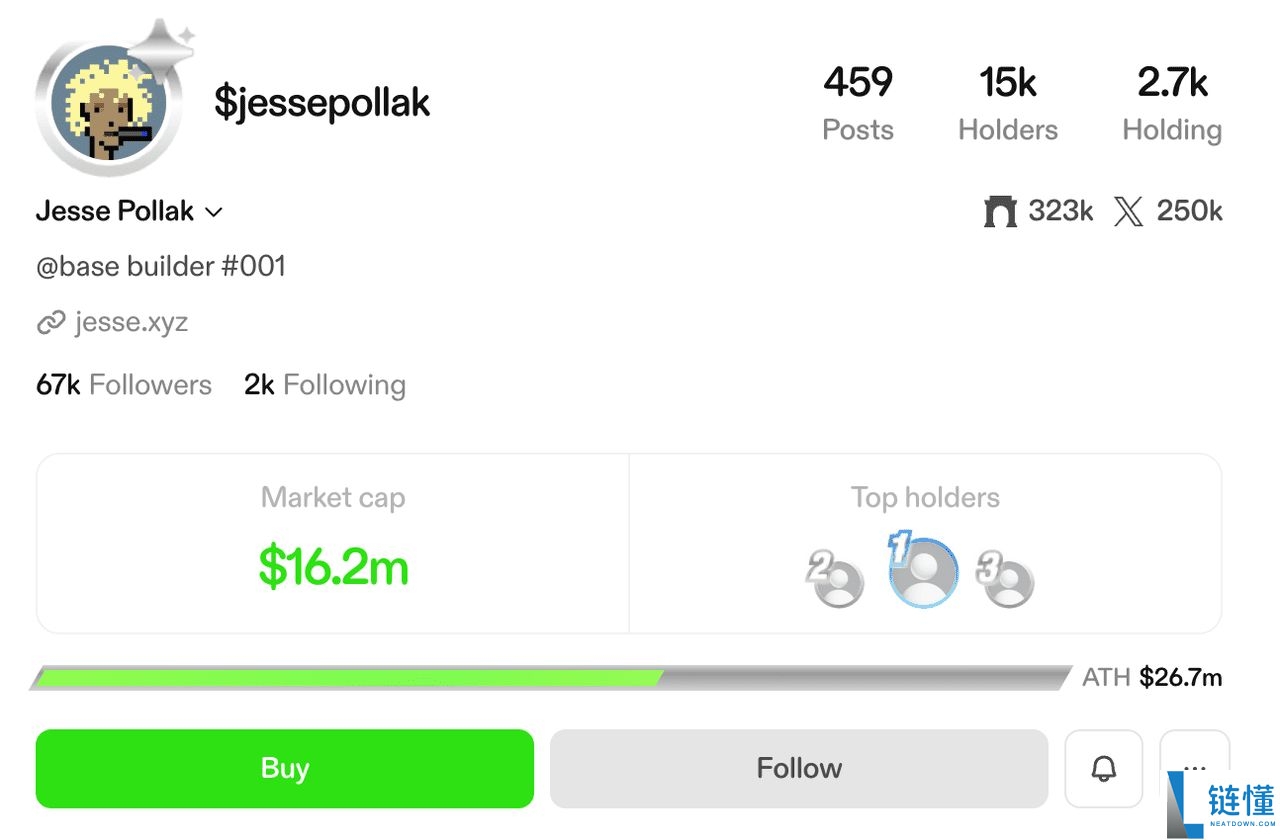
Task: Open the 2k Following list
Action: (x=324, y=384)
